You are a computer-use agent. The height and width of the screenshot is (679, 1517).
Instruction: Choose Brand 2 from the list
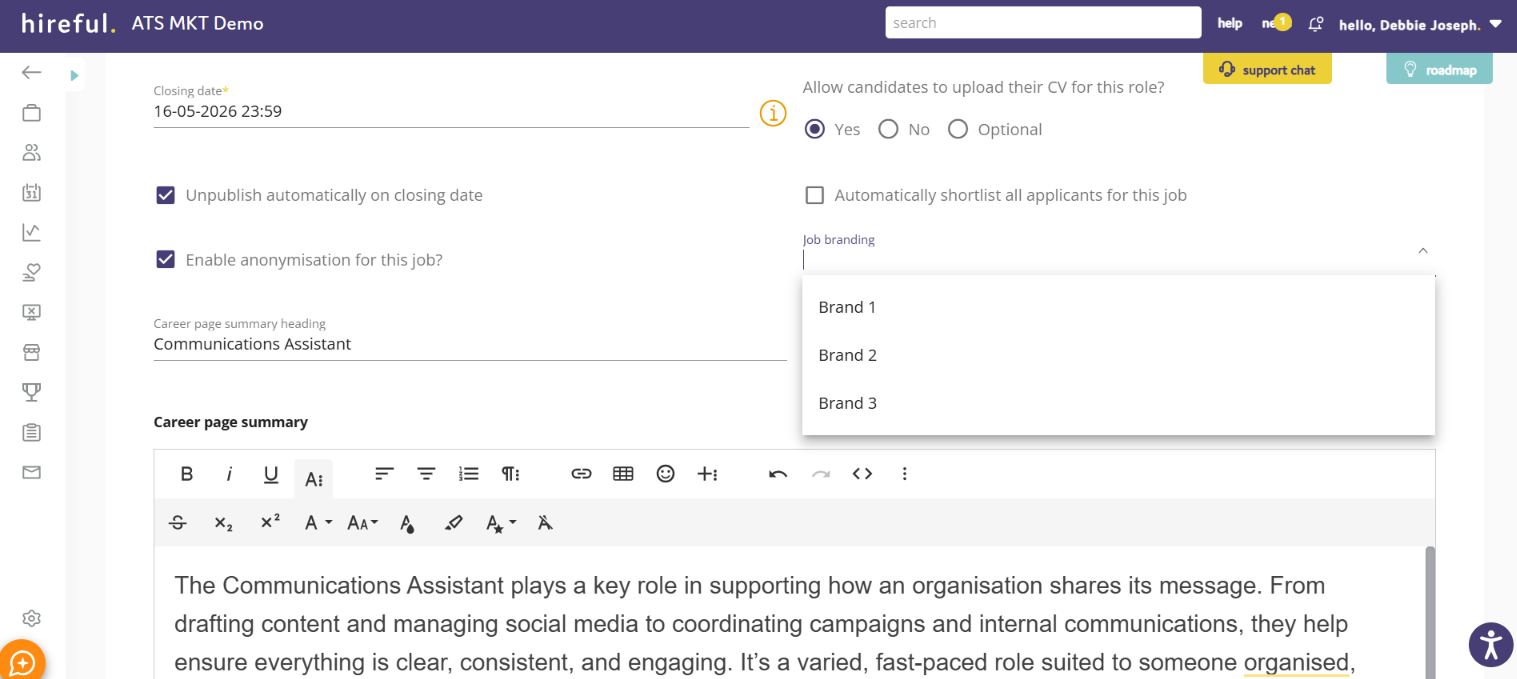pos(1118,355)
